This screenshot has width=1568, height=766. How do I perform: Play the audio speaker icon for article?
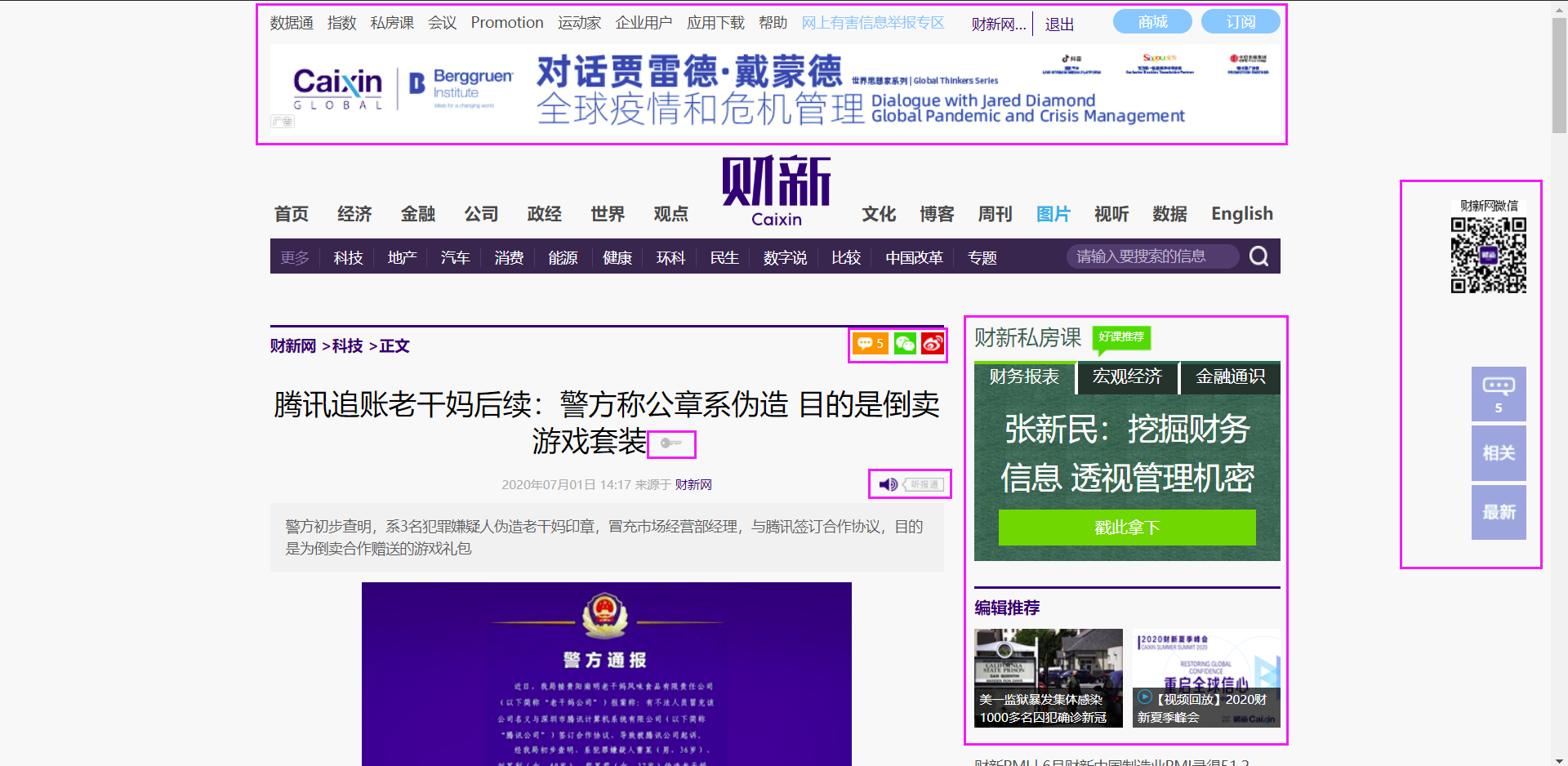(x=889, y=484)
